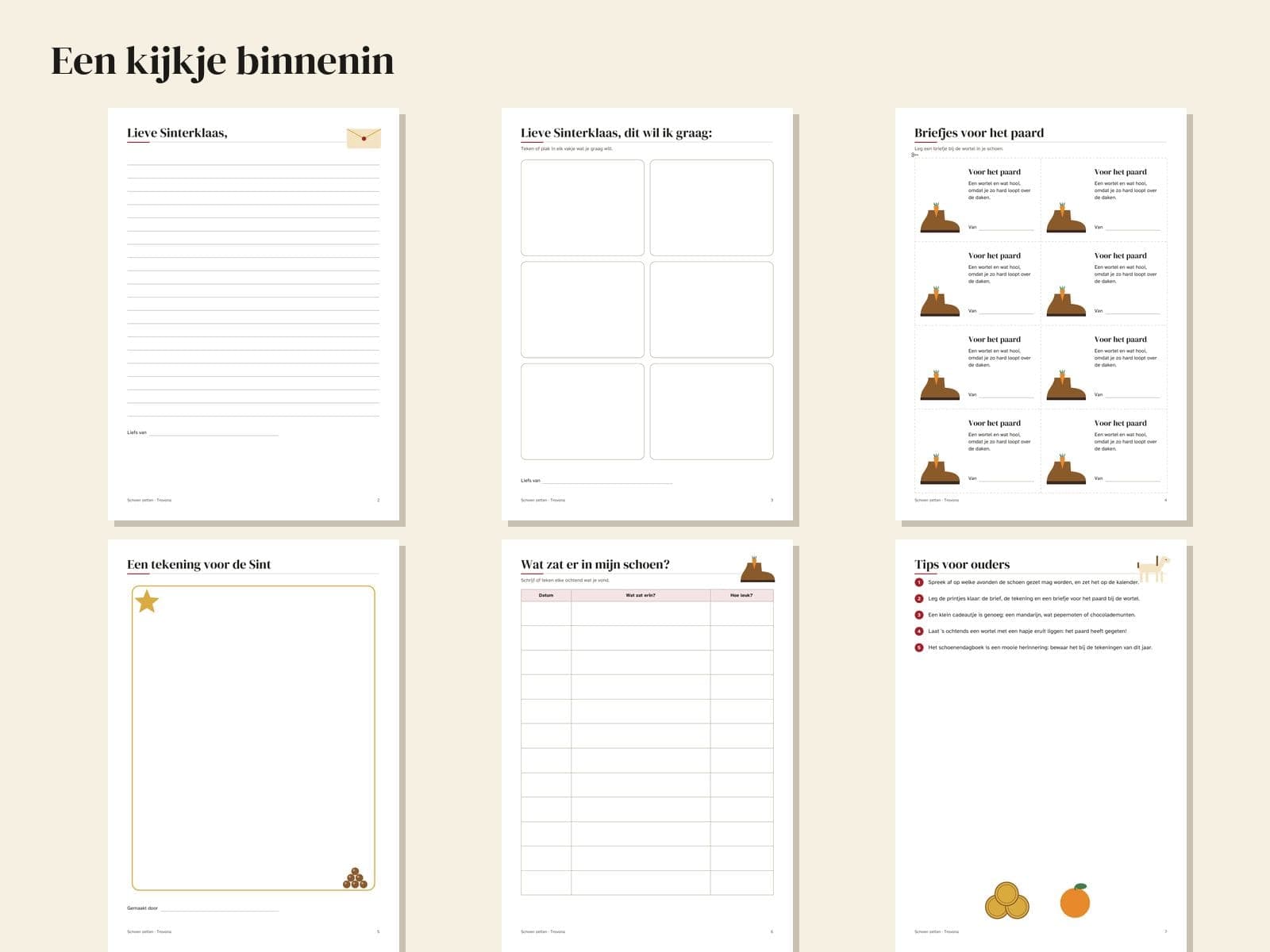Click the tip starting 'Een klein cadeautje is genoeg'
The image size is (1270, 952).
(x=1032, y=615)
